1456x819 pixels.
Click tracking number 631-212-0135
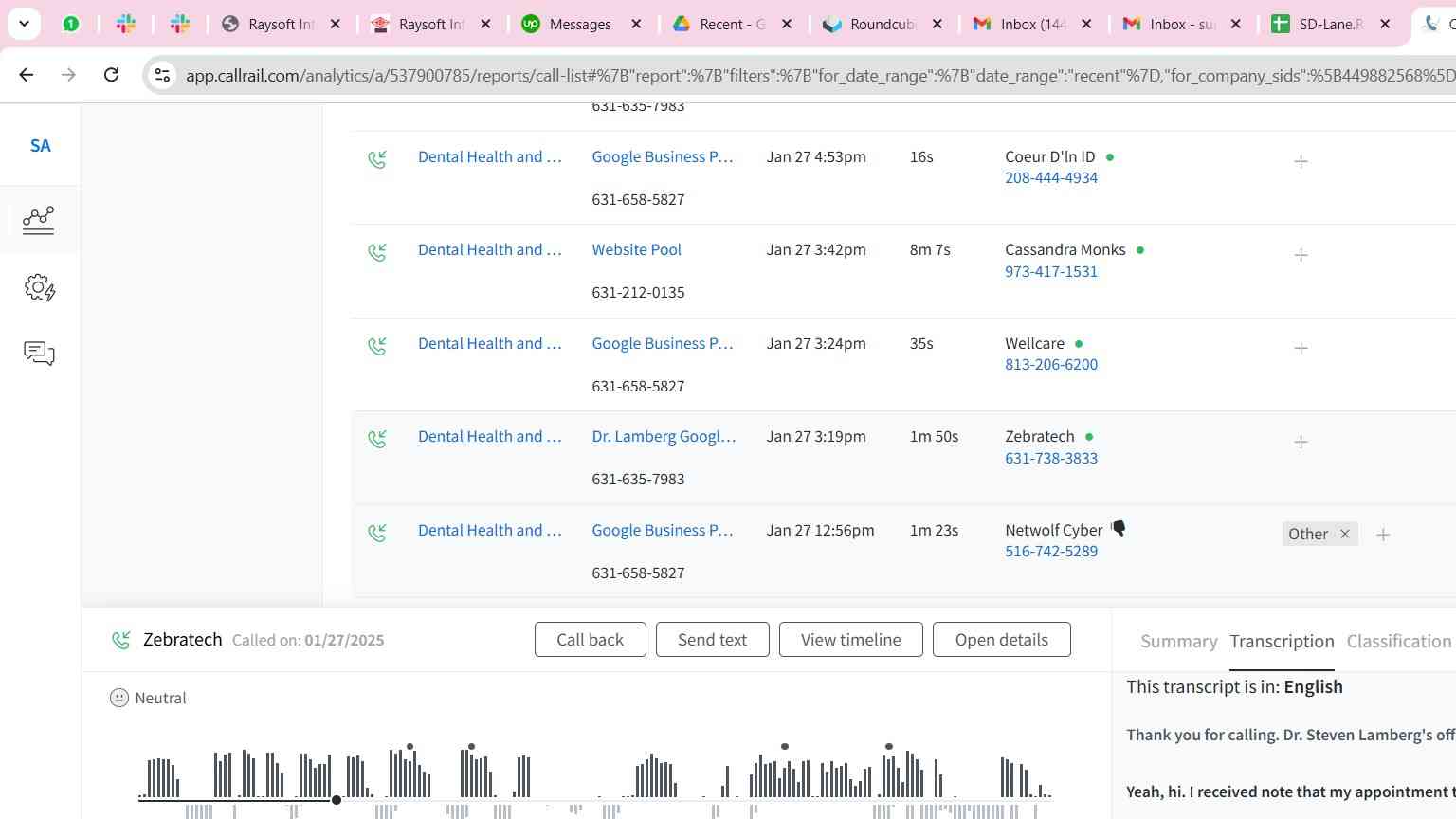[x=638, y=293]
